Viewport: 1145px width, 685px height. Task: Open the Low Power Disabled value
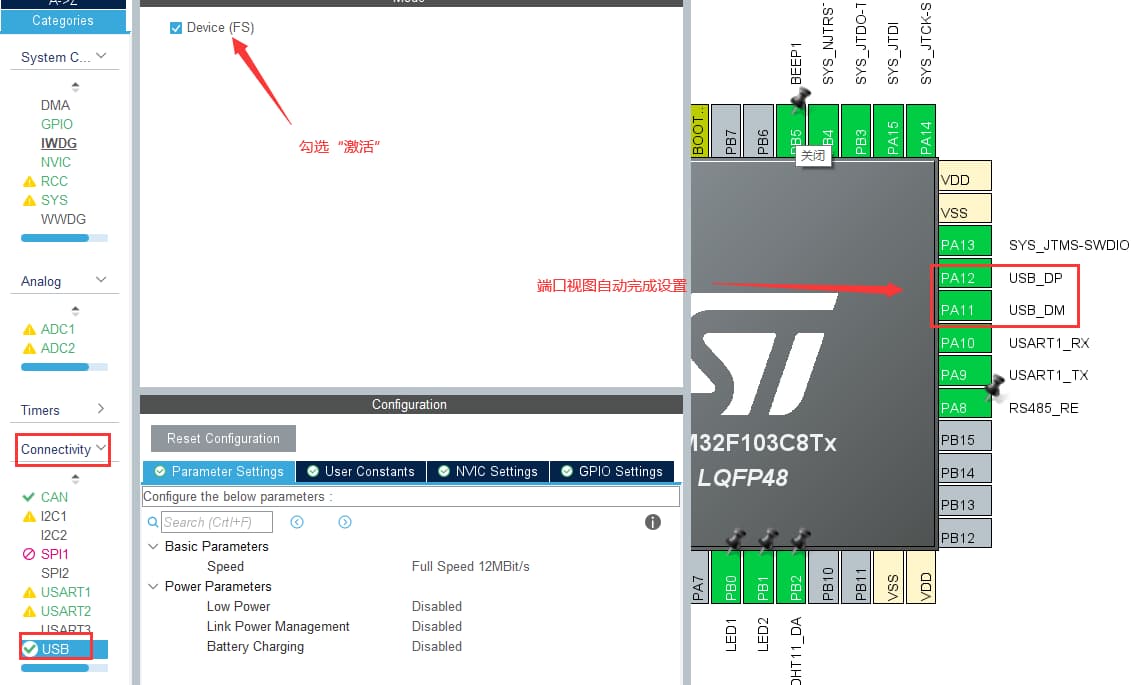[437, 607]
